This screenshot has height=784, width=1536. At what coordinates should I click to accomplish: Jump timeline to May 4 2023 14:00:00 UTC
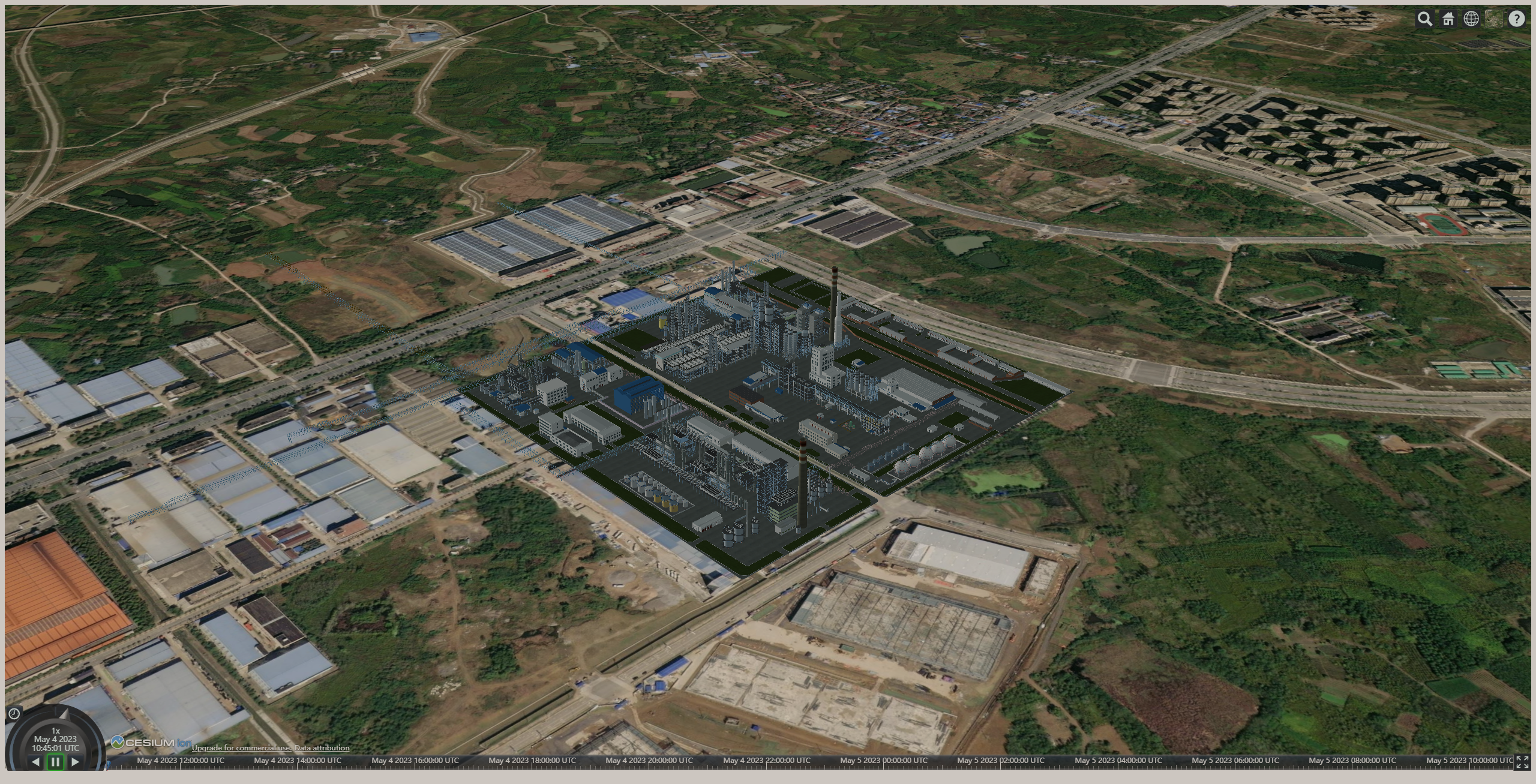tap(298, 761)
